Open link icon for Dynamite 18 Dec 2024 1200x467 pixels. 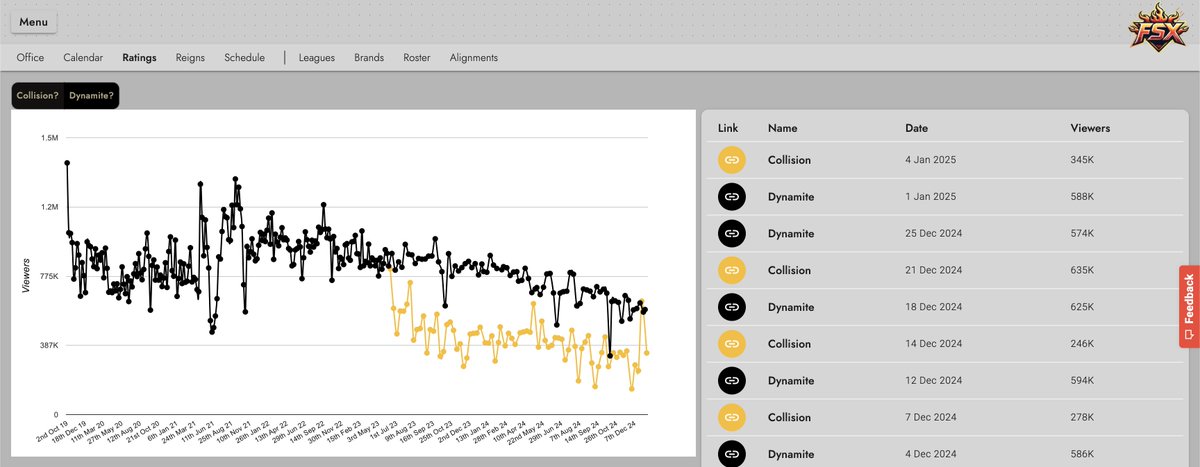click(731, 307)
